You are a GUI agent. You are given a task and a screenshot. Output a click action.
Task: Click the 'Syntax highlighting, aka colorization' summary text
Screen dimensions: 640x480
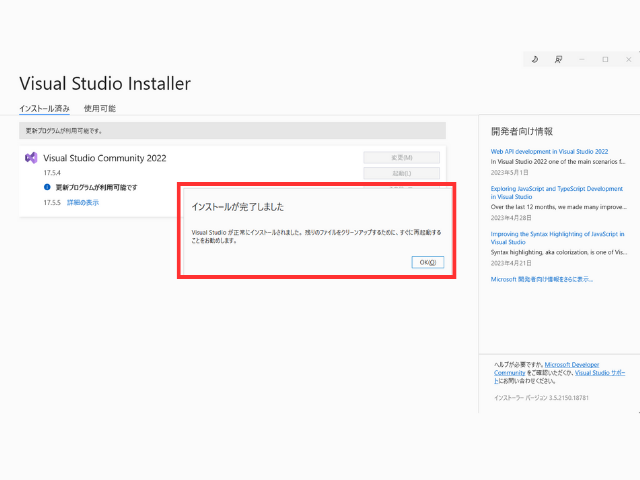click(559, 253)
